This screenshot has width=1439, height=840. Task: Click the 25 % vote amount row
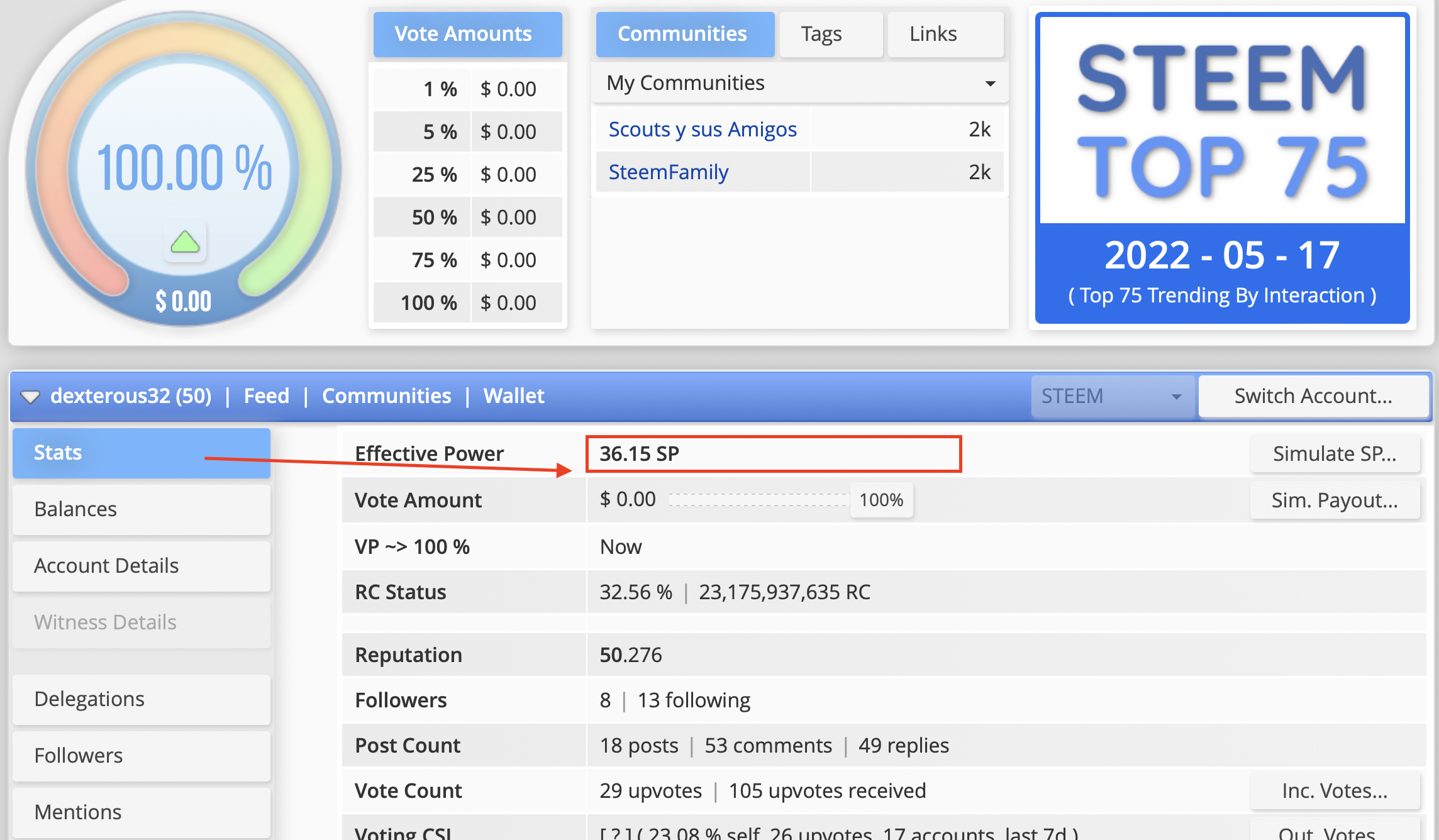[467, 175]
